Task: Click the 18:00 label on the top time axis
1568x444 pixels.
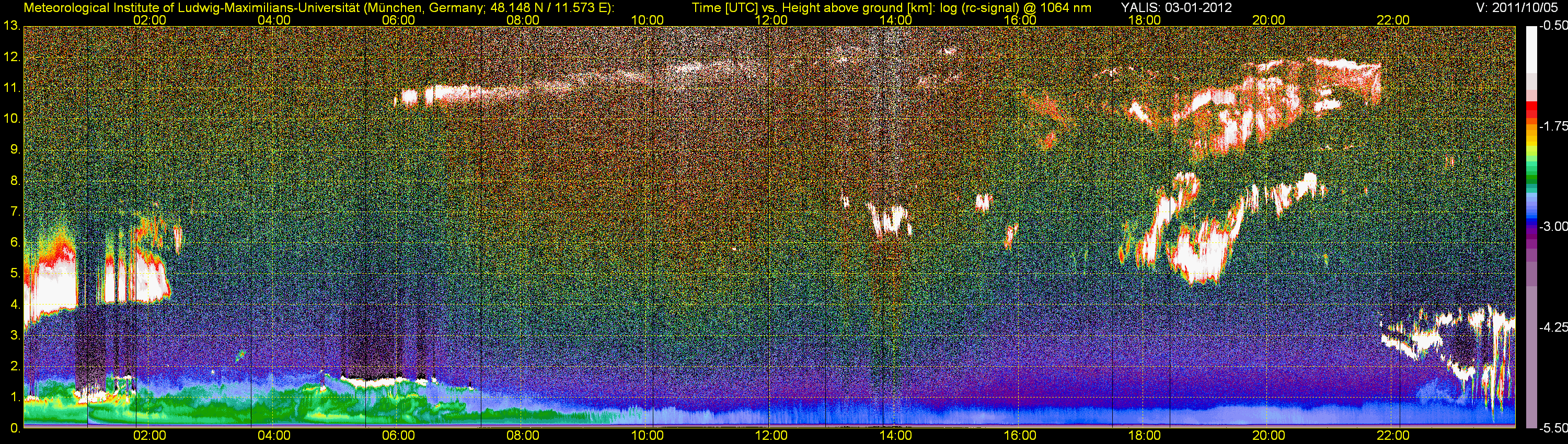Action: [x=1144, y=20]
